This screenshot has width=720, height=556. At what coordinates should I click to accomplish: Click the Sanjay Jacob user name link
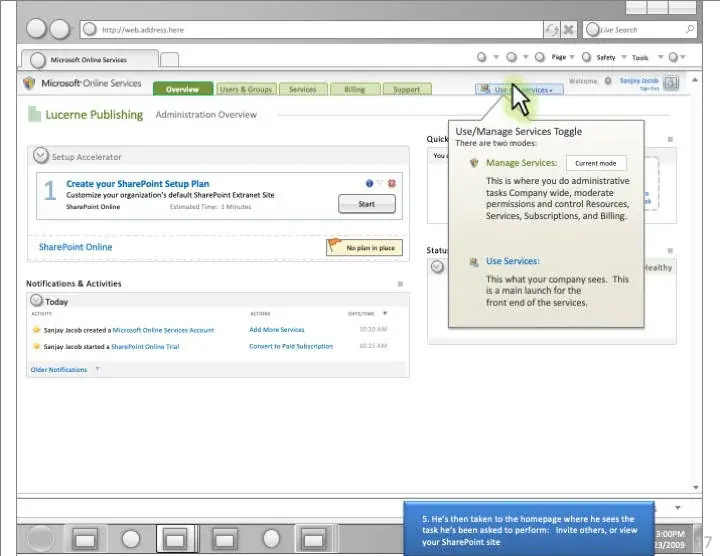[639, 80]
